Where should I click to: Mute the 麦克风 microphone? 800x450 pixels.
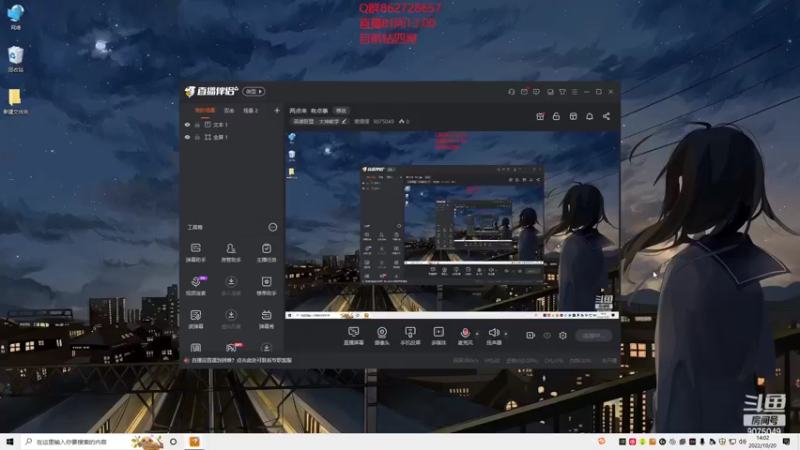[465, 335]
